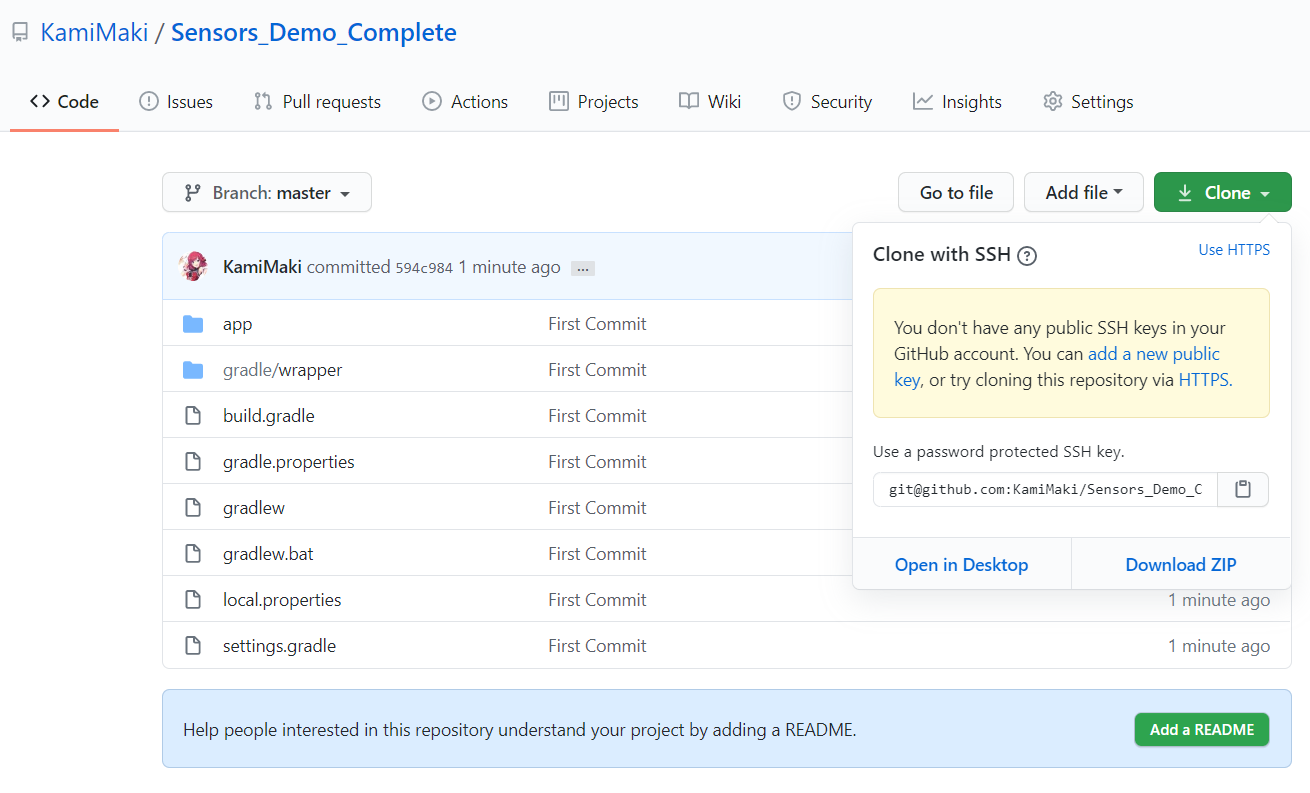Click the file icon next to gradlew.bat

point(193,553)
